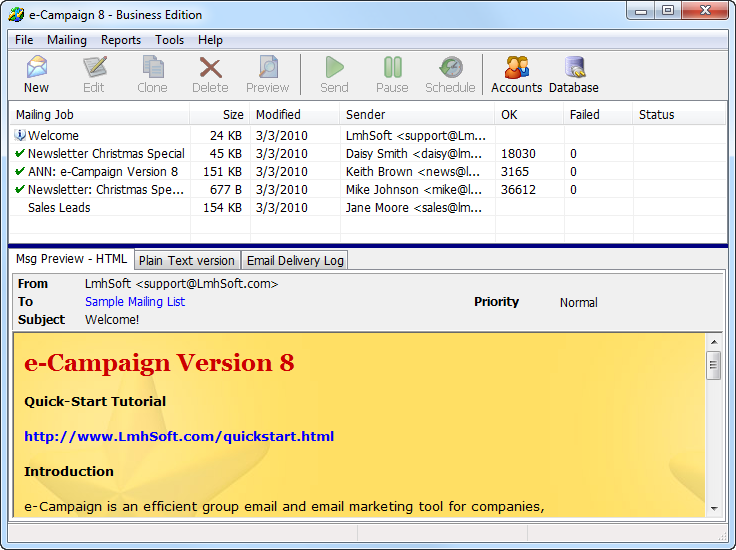Viewport: 736px width, 550px height.
Task: Click the checkmark beside Newsletter Christmas Special
Action: click(x=20, y=153)
